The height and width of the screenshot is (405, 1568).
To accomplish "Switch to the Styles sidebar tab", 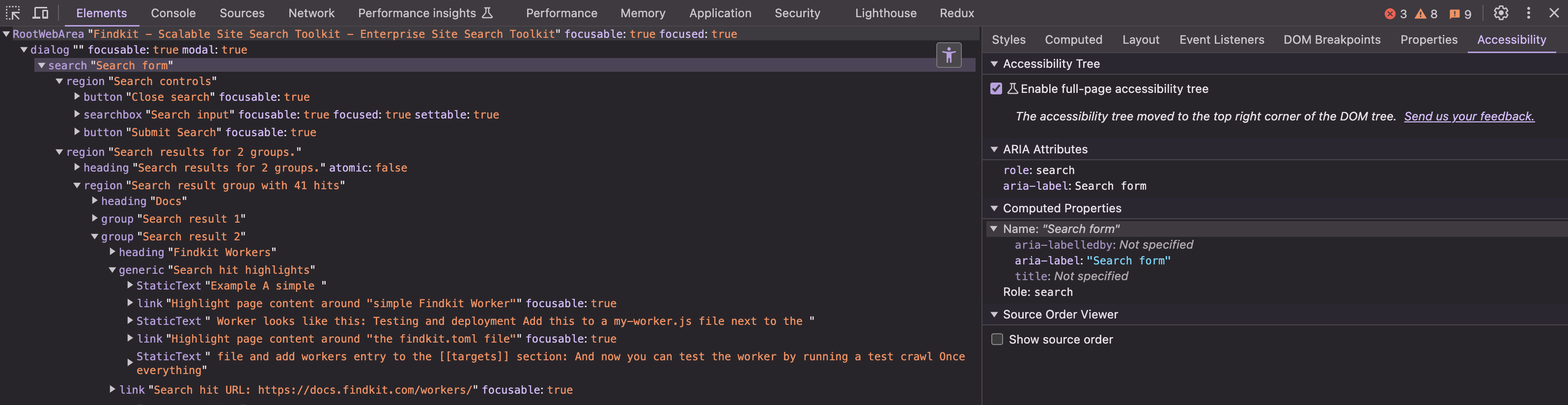I will (x=1008, y=40).
